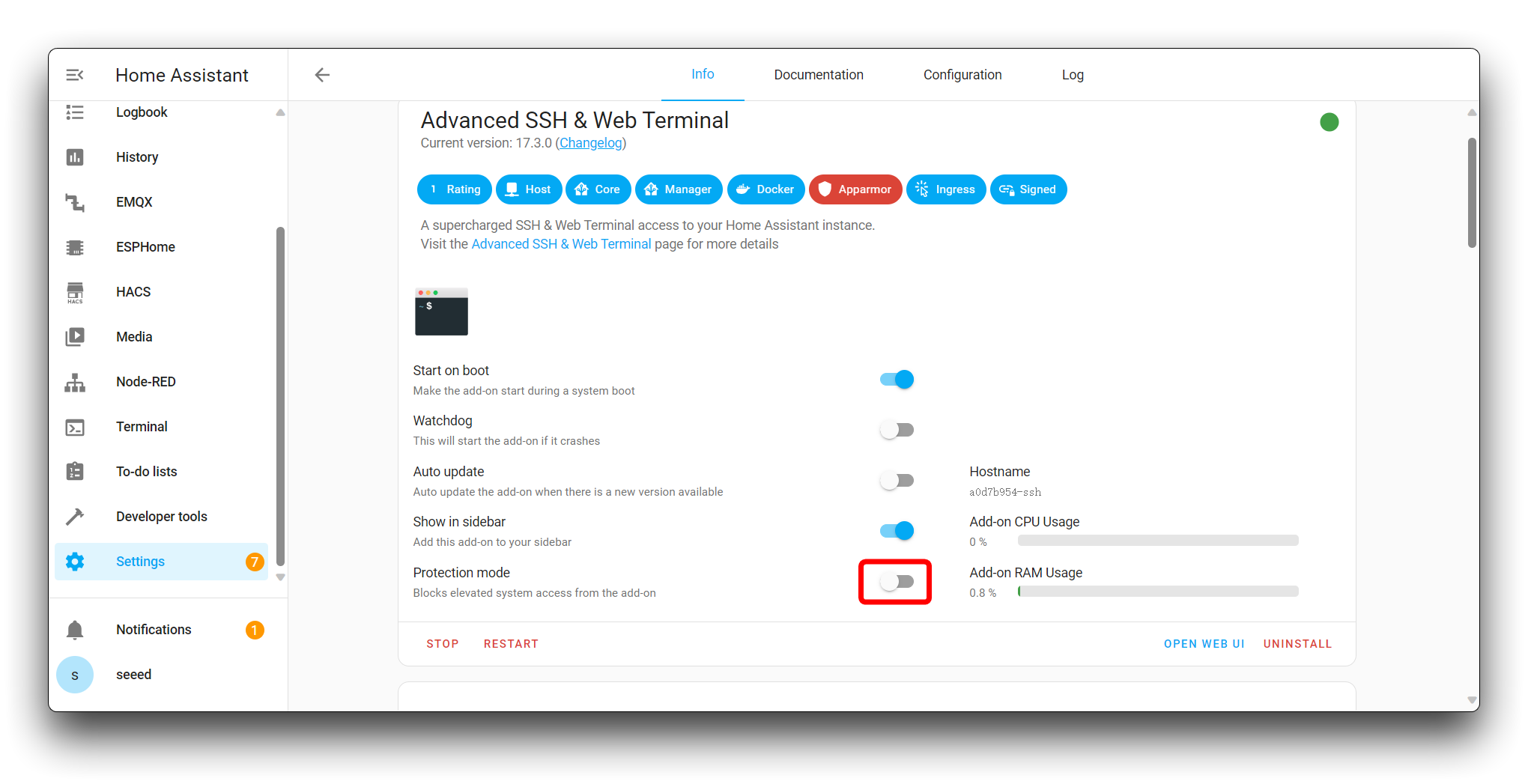The width and height of the screenshot is (1528, 784).
Task: Click the Developer tools hammer icon
Action: [75, 517]
